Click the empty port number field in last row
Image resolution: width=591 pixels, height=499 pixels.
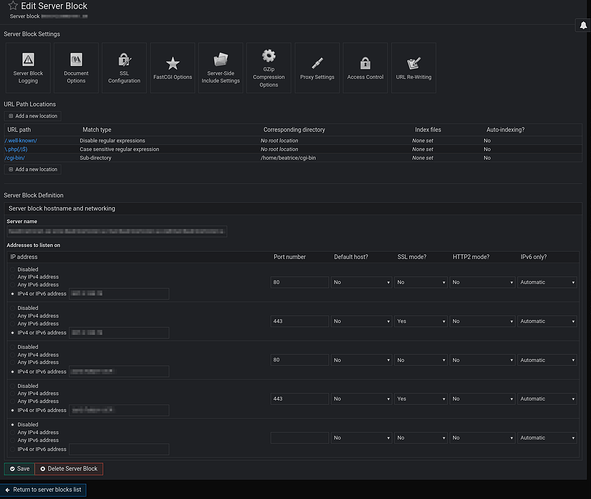299,438
